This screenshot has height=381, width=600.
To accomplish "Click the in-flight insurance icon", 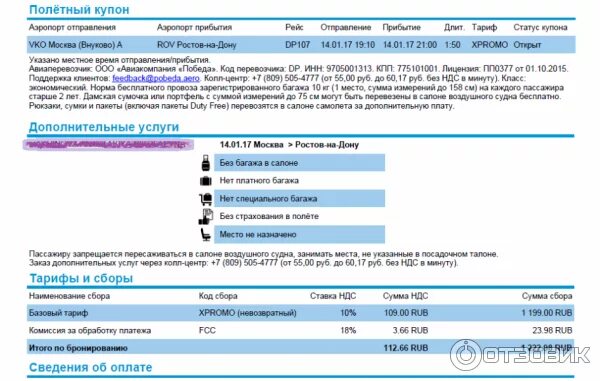I will (x=206, y=217).
